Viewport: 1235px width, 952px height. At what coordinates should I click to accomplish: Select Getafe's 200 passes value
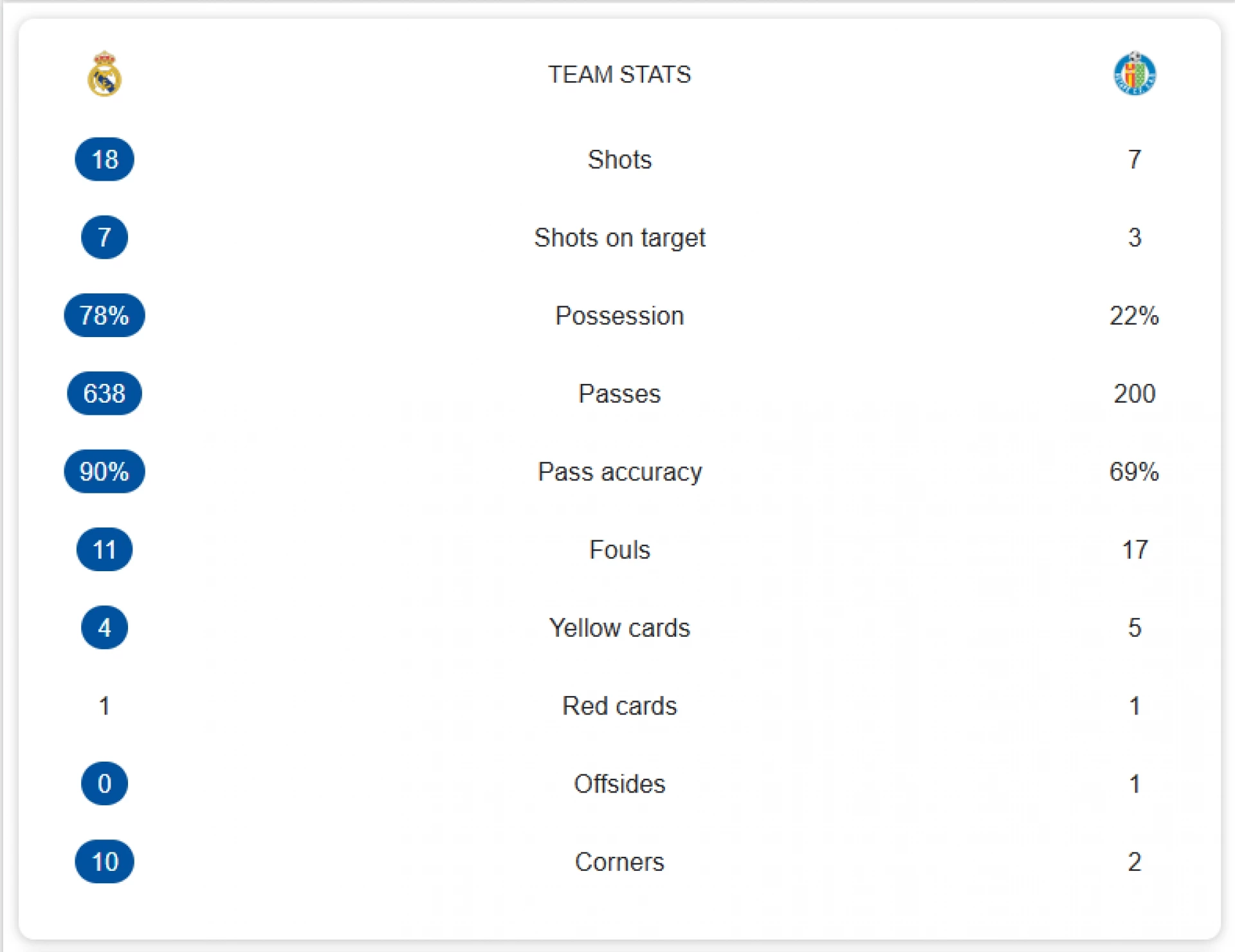pos(1134,394)
